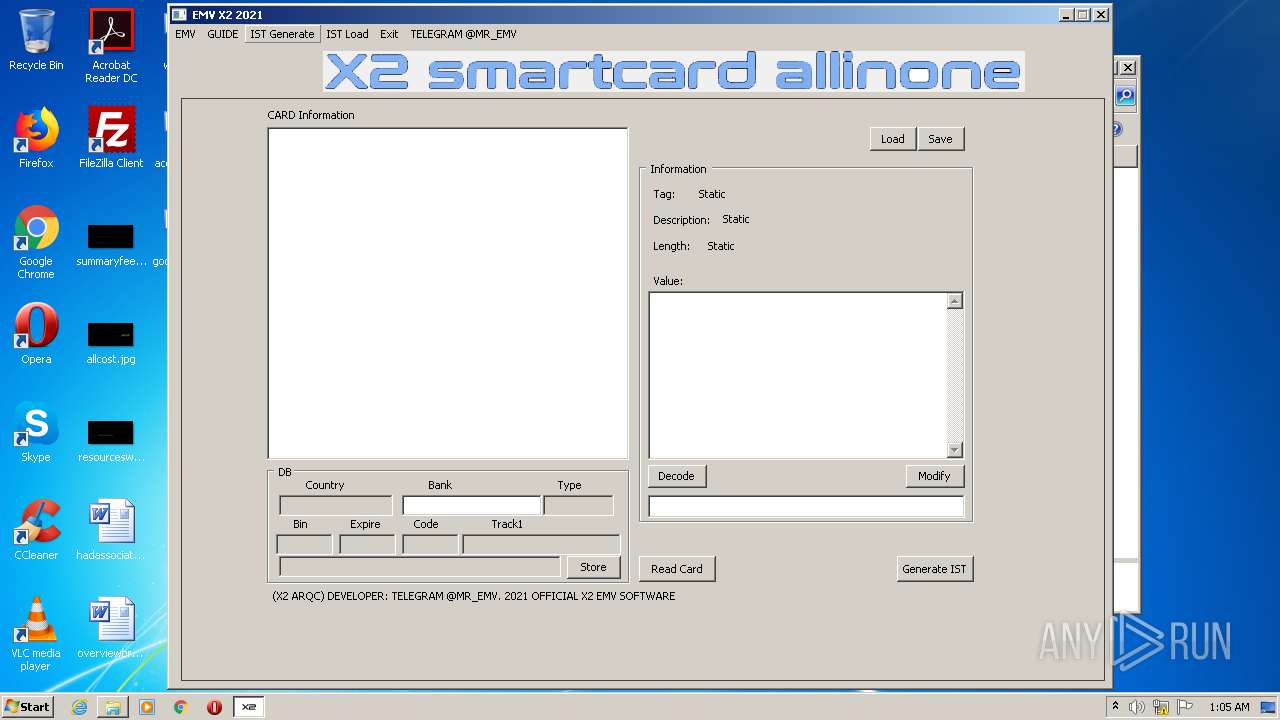The width and height of the screenshot is (1280, 720).
Task: Click the 1:05 AM clock
Action: point(1229,707)
